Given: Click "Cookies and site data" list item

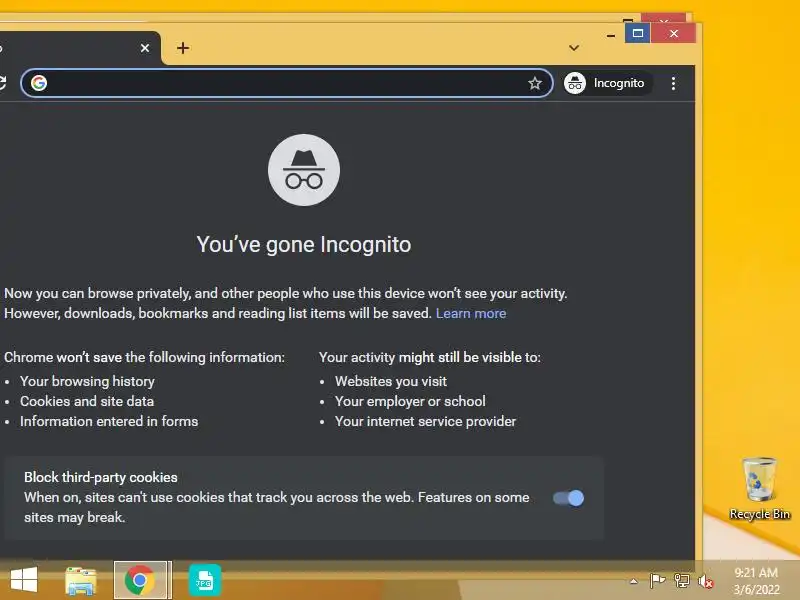Looking at the screenshot, I should click(x=87, y=401).
